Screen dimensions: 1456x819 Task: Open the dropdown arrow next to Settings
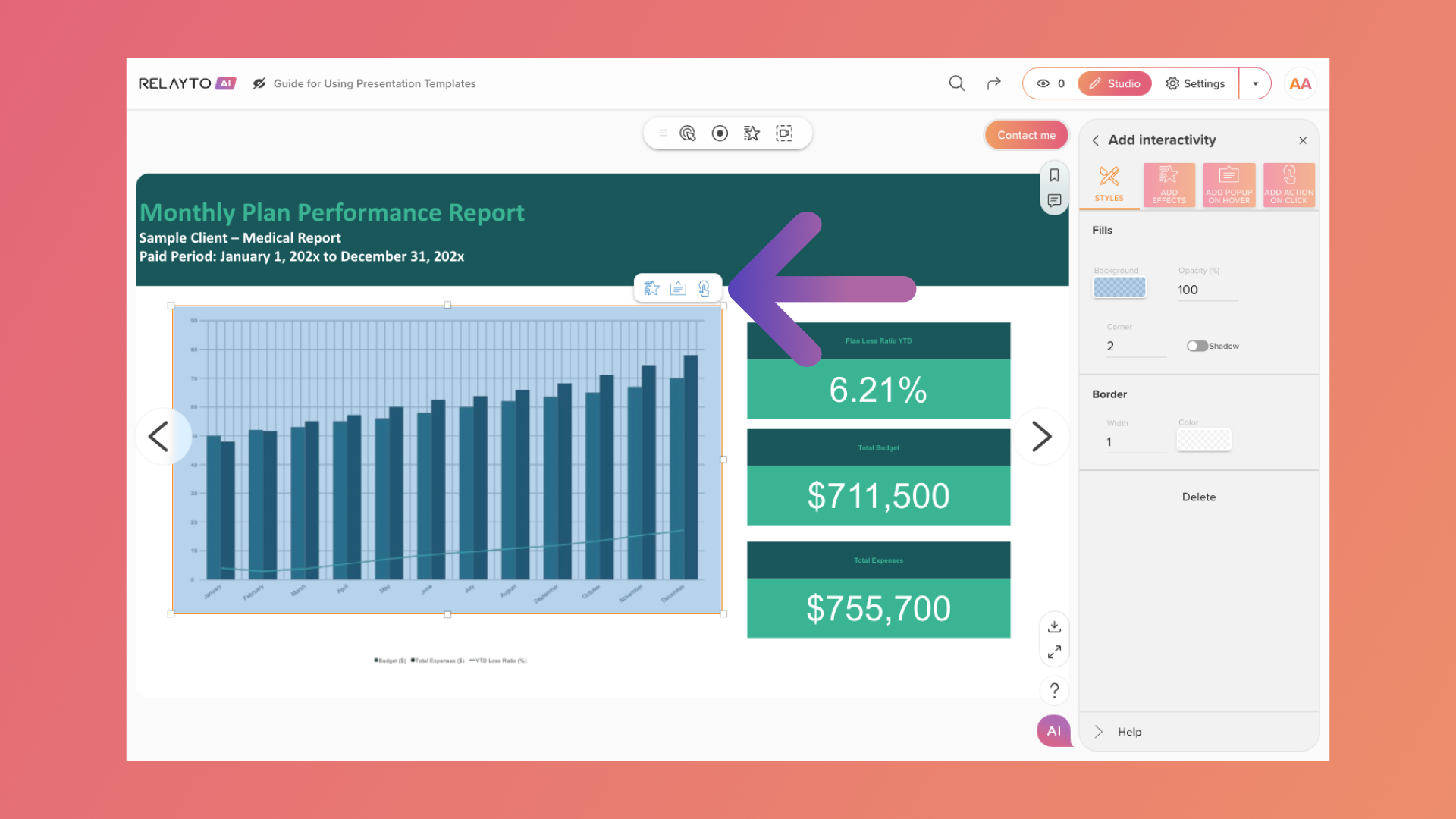coord(1255,83)
